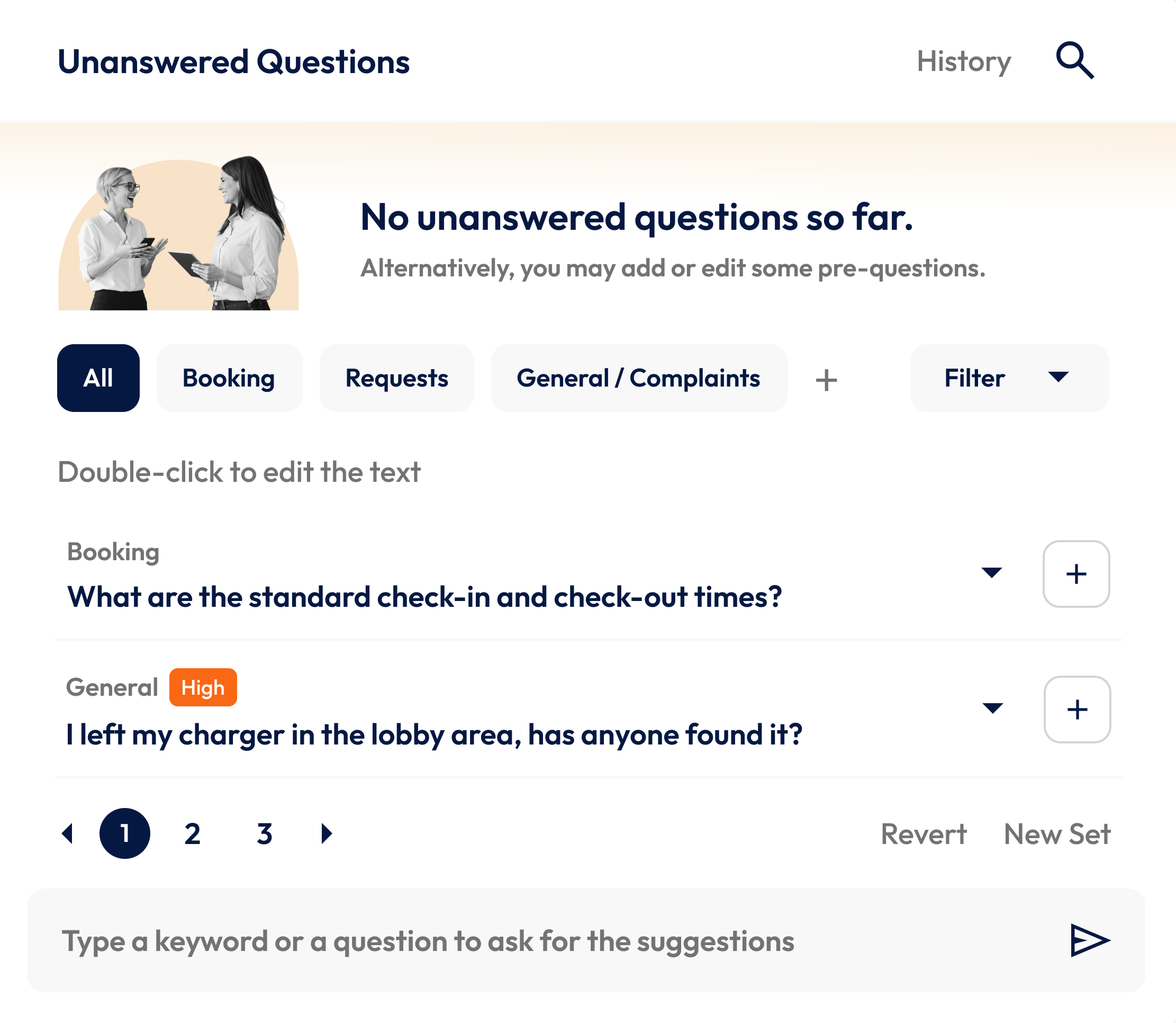Go to the next page arrow
Image resolution: width=1176 pixels, height=1023 pixels.
(x=327, y=833)
